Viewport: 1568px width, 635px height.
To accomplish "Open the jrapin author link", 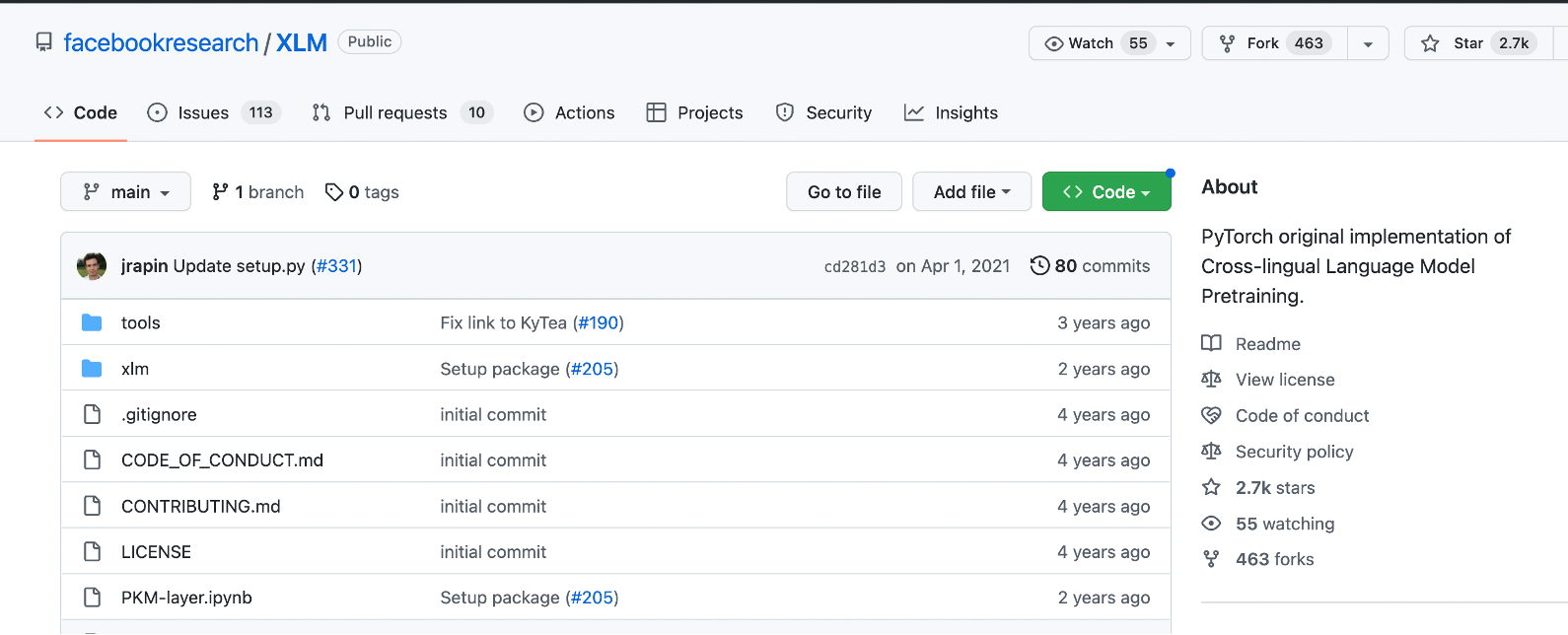I will (x=144, y=266).
